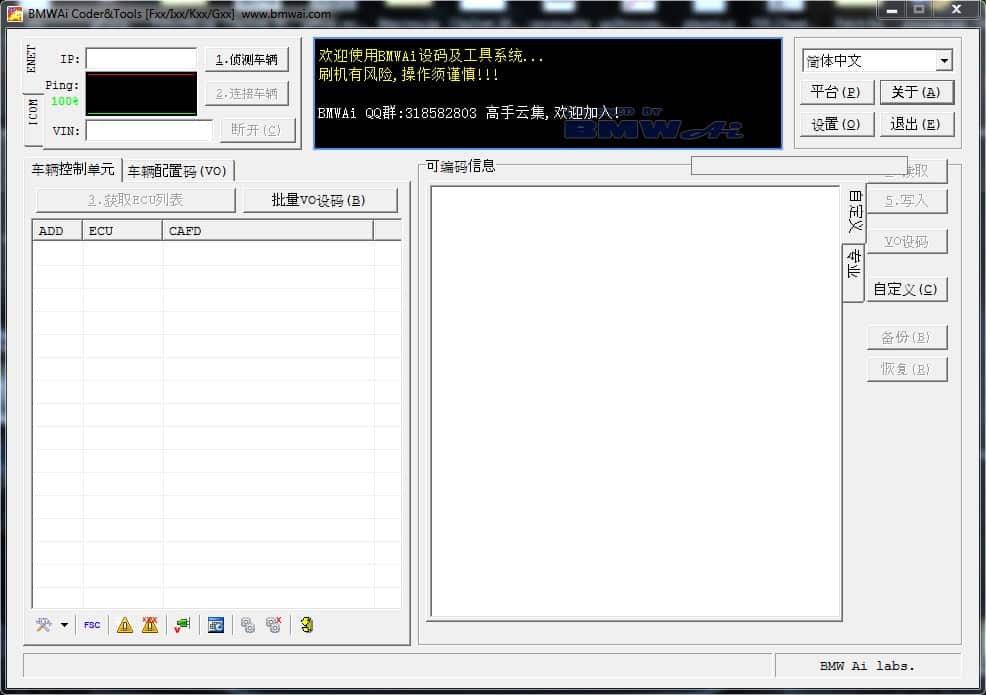This screenshot has width=986, height=695.
Task: Click the gray gears icon
Action: [248, 625]
